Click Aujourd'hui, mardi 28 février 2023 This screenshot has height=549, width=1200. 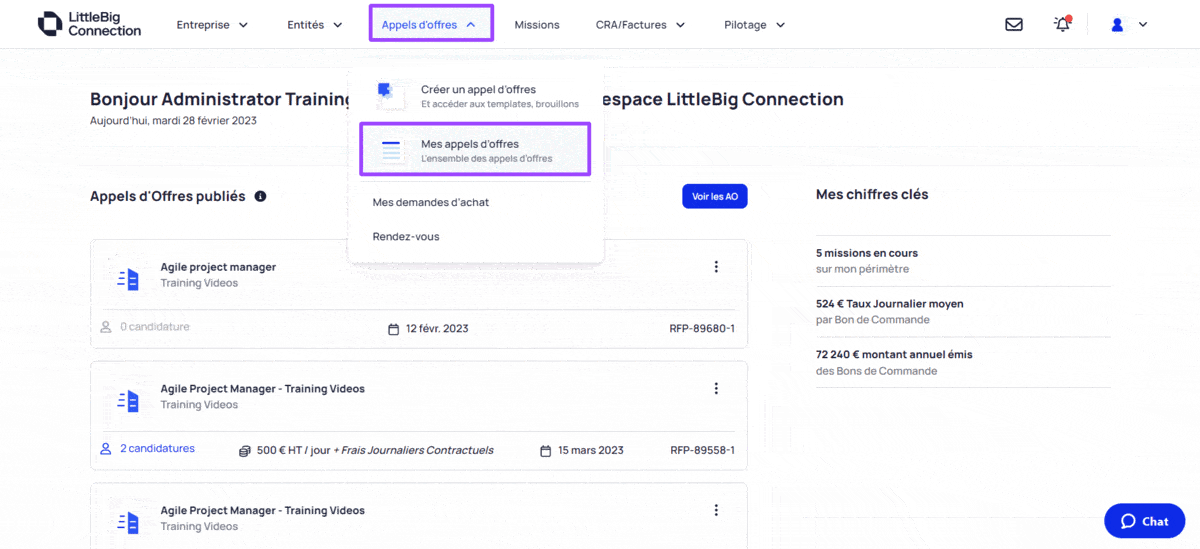173,120
